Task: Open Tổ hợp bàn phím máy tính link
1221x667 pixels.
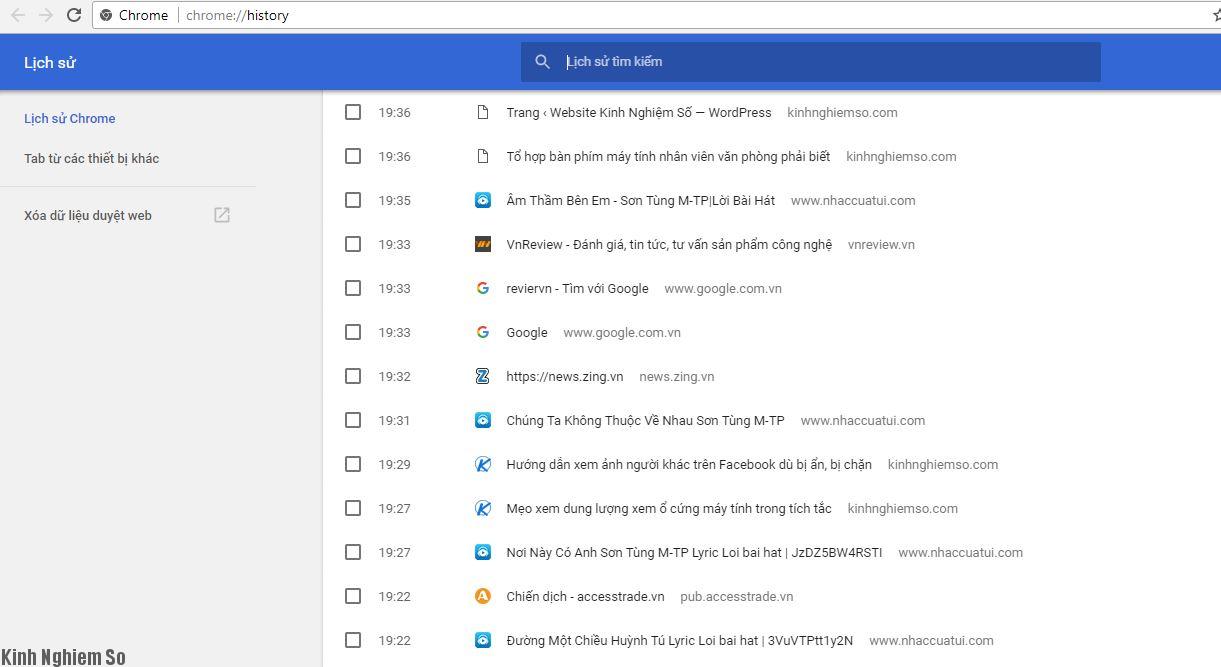Action: click(x=668, y=156)
